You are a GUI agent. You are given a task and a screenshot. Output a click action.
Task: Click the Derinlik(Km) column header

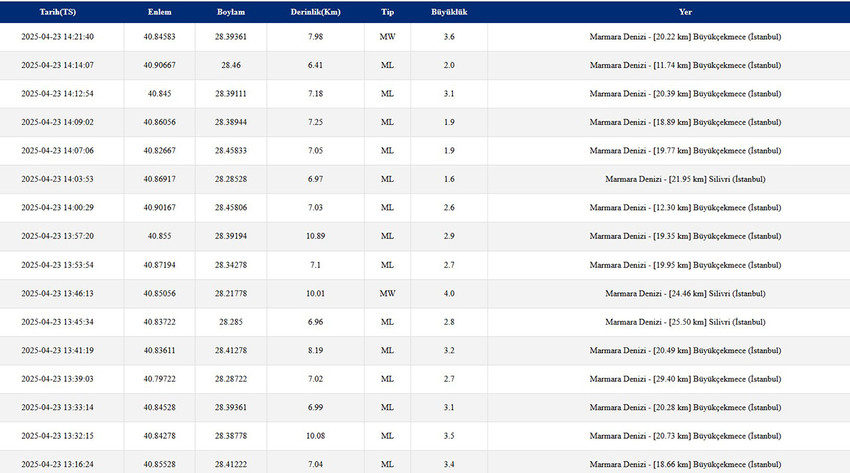click(x=315, y=12)
